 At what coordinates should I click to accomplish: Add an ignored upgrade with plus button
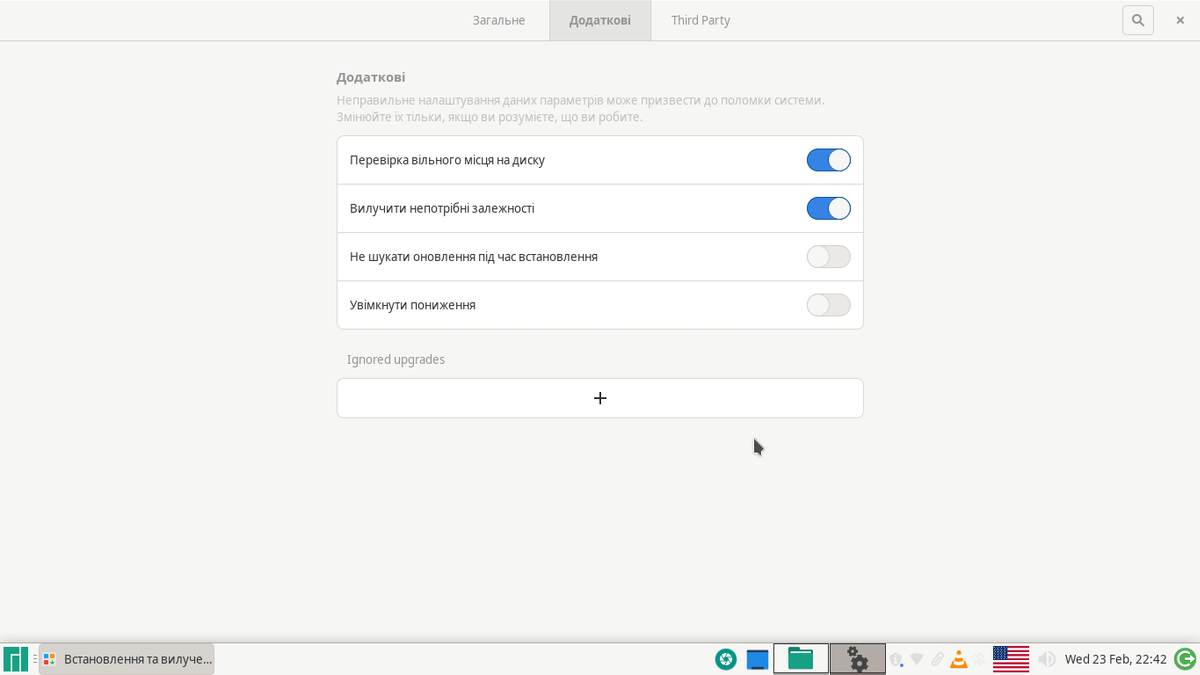pos(600,398)
